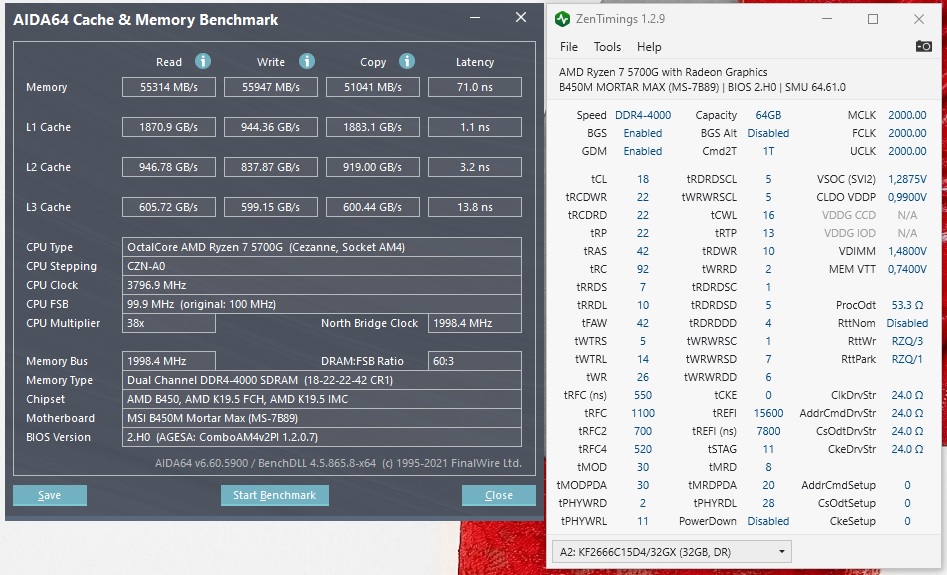Click the Write info icon in AIDA64
Viewport: 947px width, 575px height.
pyautogui.click(x=307, y=61)
